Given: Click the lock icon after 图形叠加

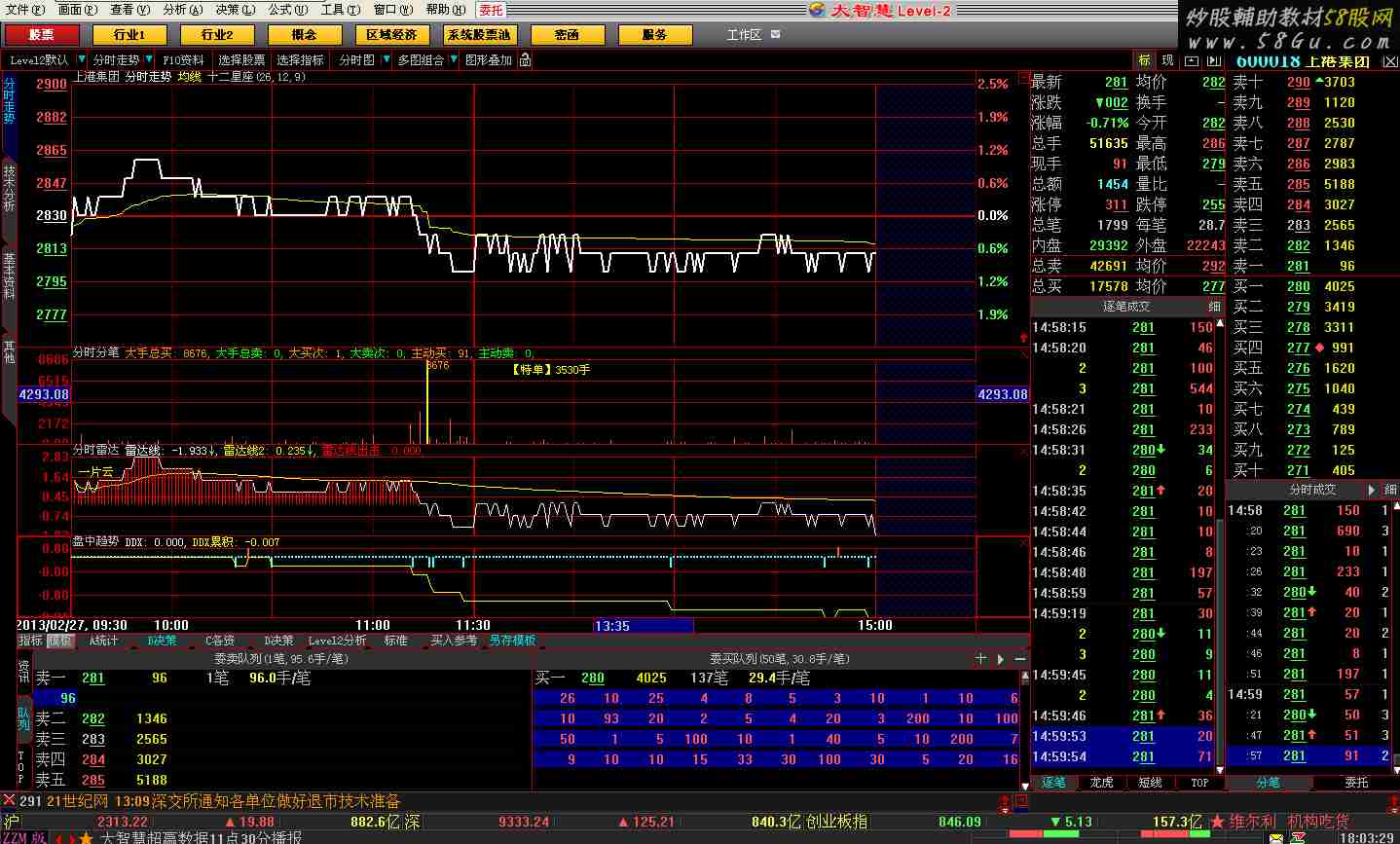Looking at the screenshot, I should click(526, 60).
